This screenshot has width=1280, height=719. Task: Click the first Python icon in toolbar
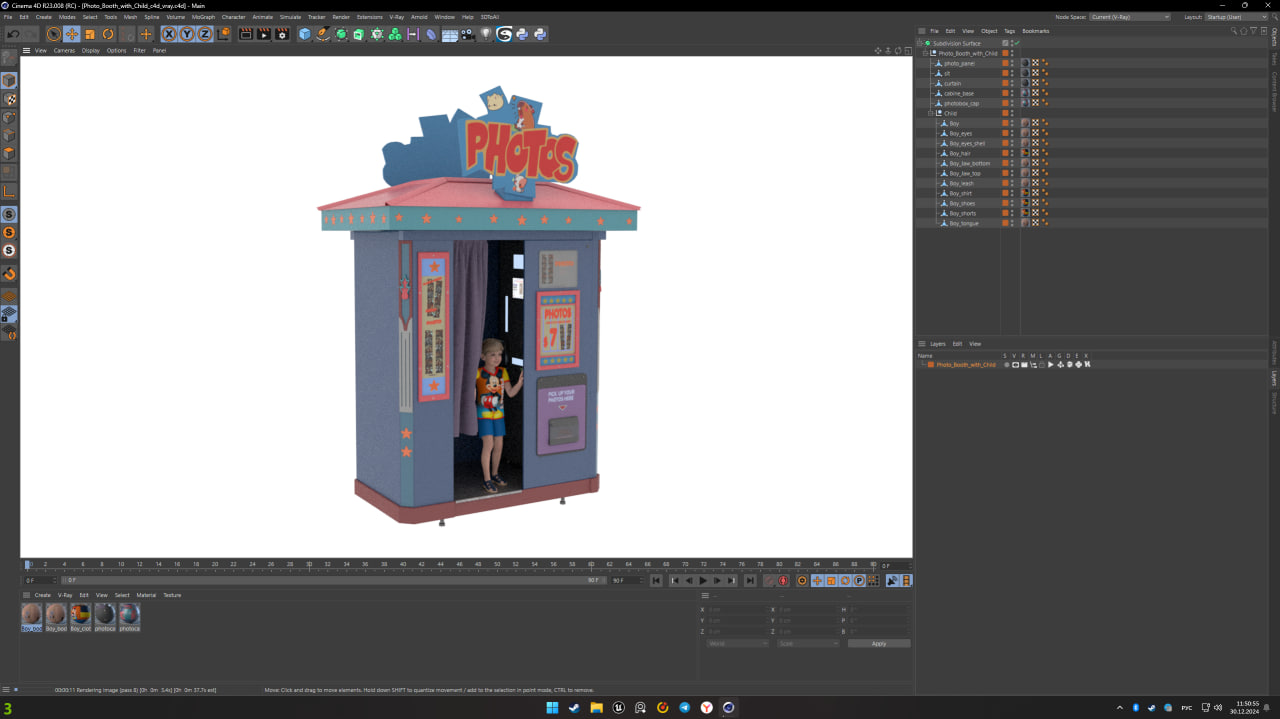point(522,34)
